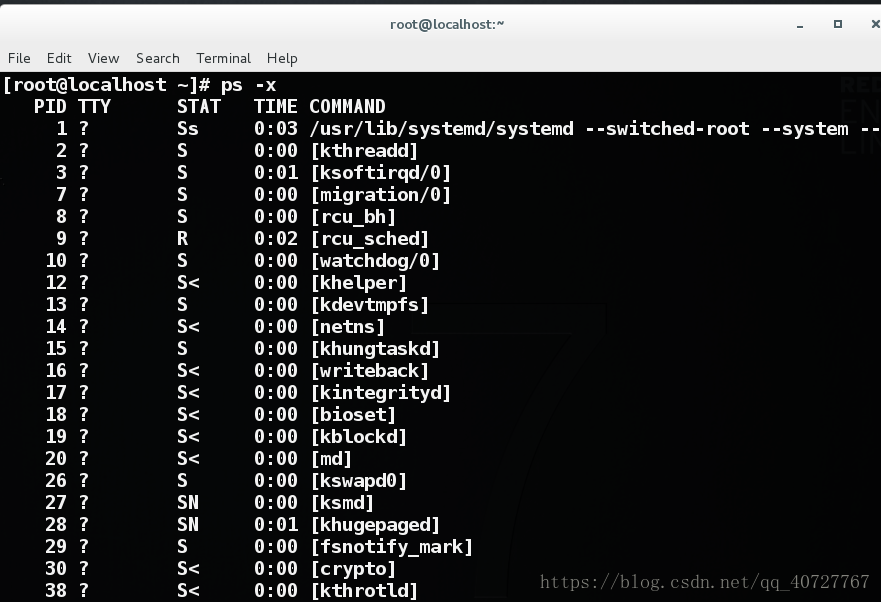Click the [fsnotify_mark] process name
Screen dimensions: 881x602
coord(392,546)
